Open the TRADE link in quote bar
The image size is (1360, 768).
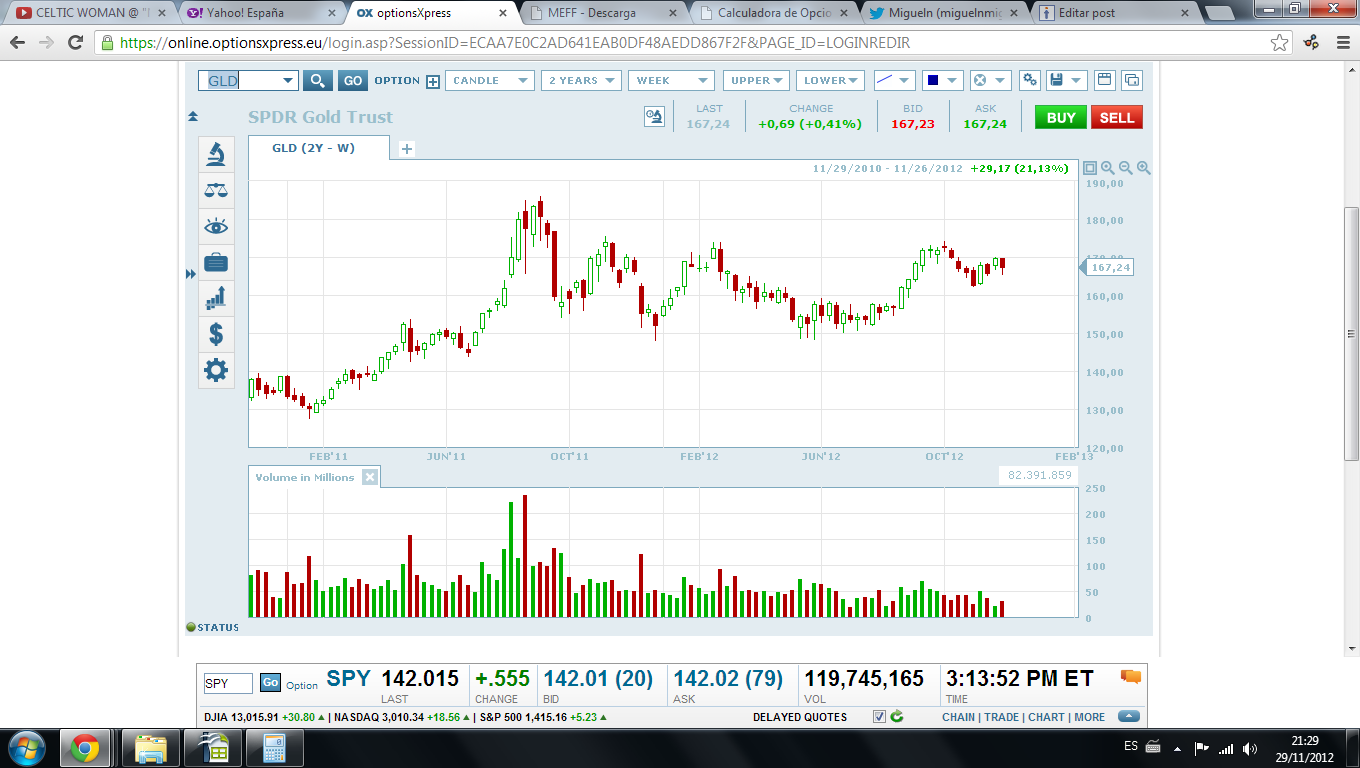pos(1001,717)
